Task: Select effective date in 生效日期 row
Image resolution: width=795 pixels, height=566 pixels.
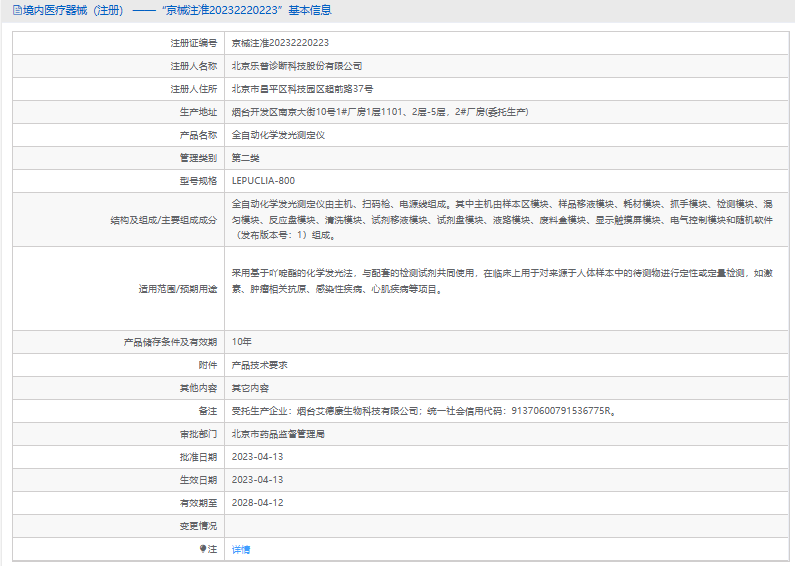Action: point(258,480)
